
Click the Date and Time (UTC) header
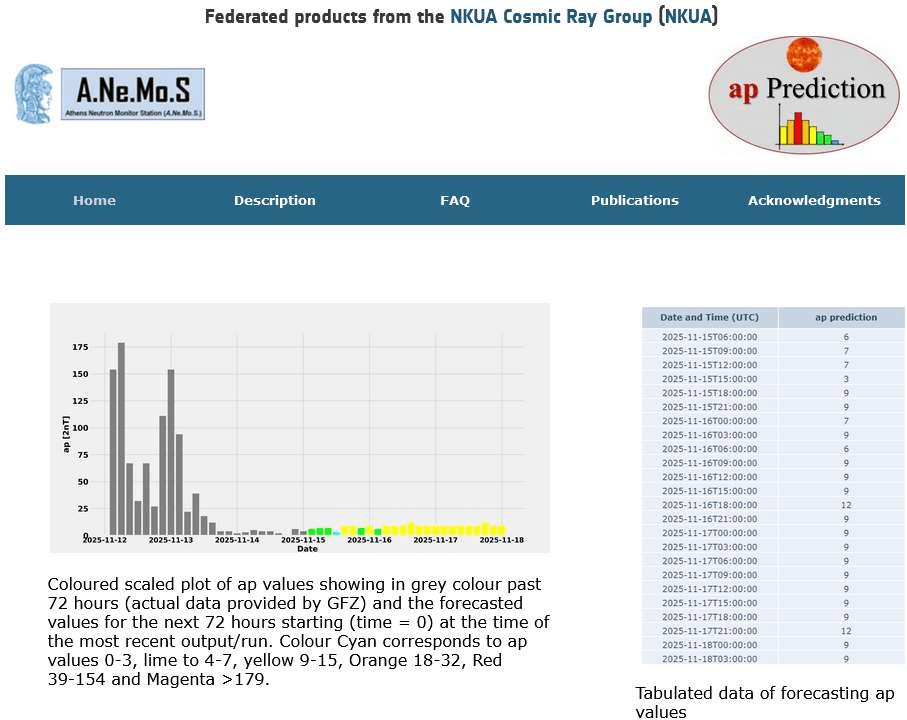click(709, 318)
